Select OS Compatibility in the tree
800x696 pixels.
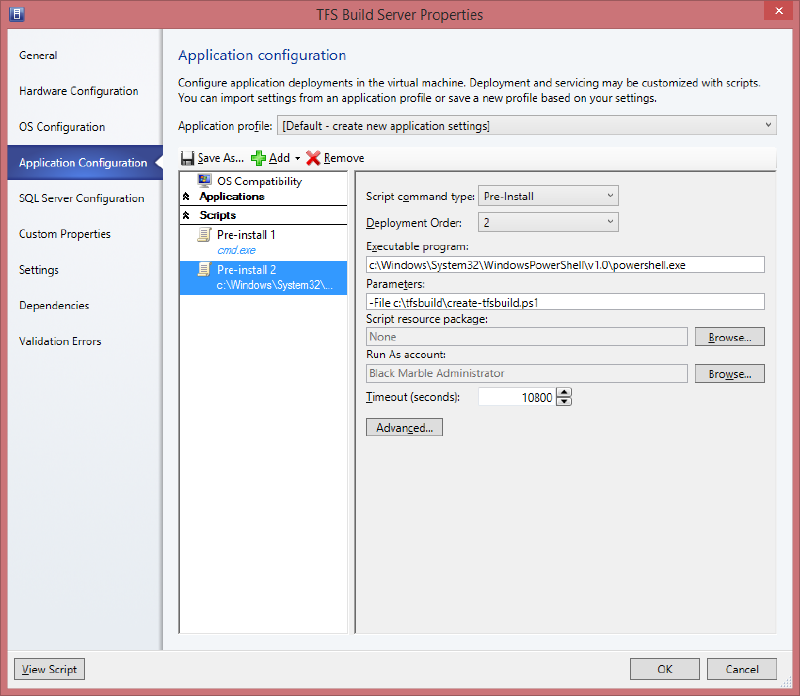tap(259, 181)
